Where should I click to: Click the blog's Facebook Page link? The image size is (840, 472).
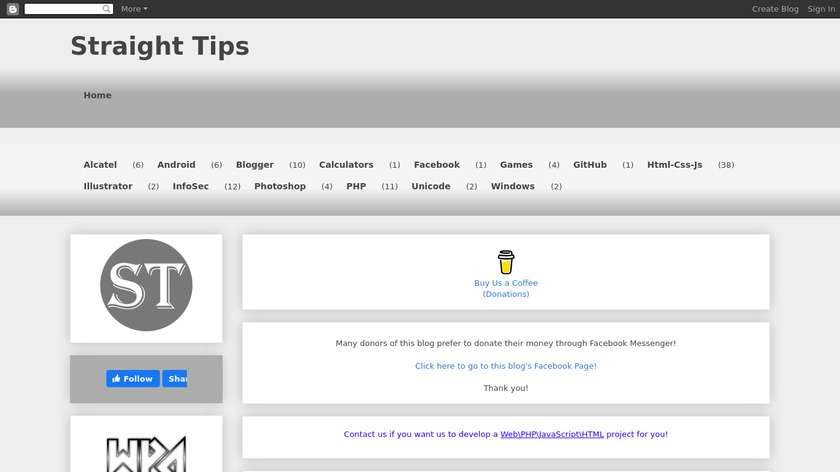(506, 366)
